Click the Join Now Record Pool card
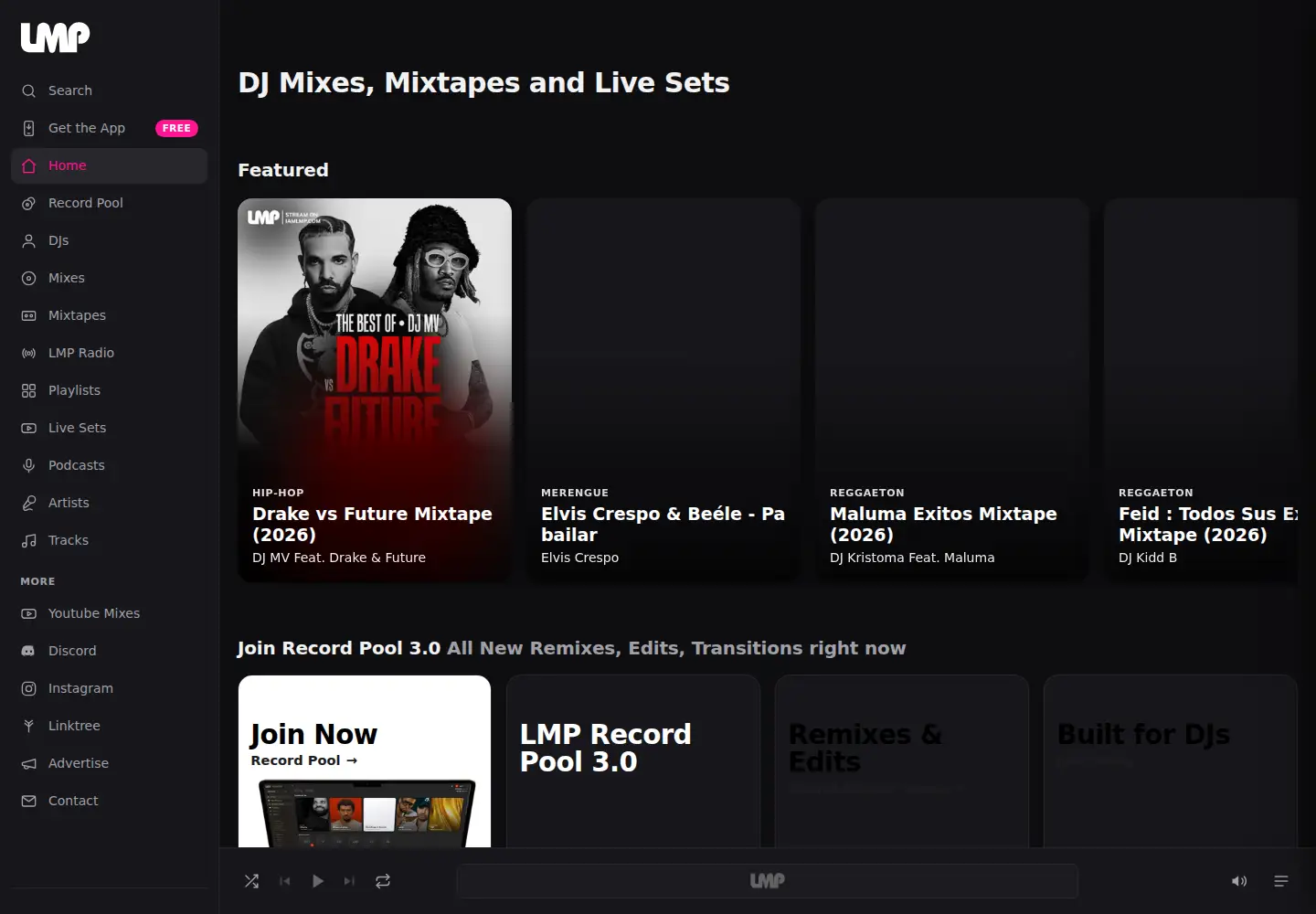1316x914 pixels. pos(365,761)
